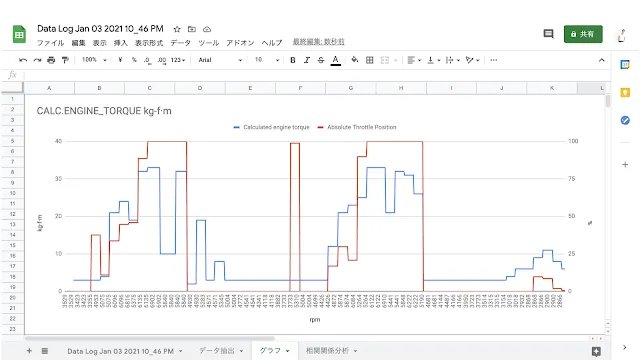The width and height of the screenshot is (640, 360).
Task: Select row 10 header
Action: pos(12,193)
